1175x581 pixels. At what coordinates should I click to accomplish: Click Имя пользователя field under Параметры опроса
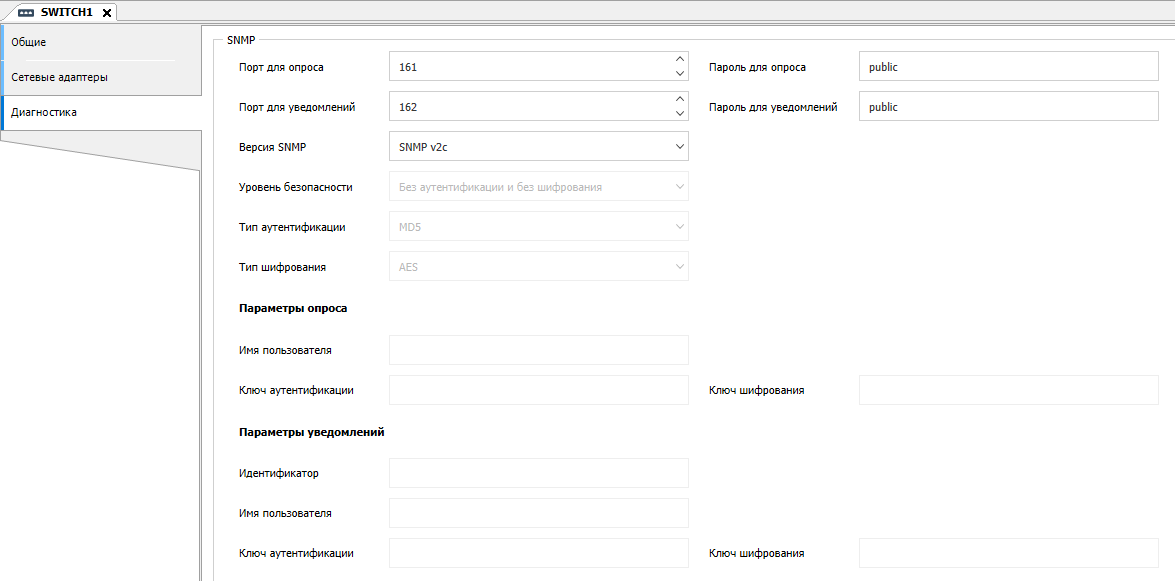coord(538,350)
